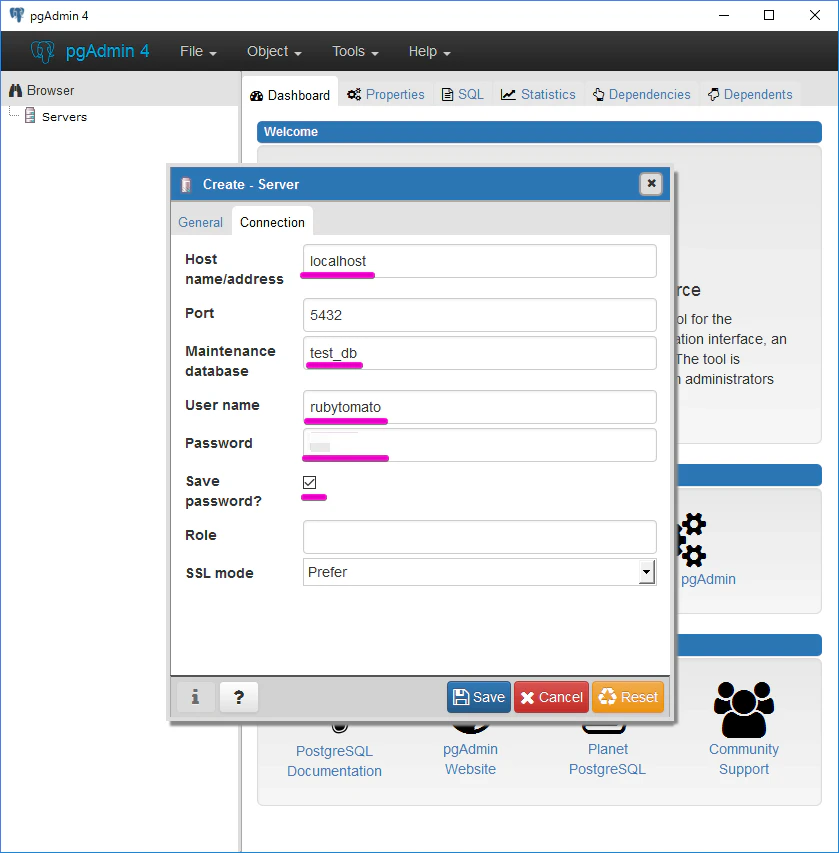Select the Servers label in Browser tree
839x853 pixels.
(x=64, y=117)
